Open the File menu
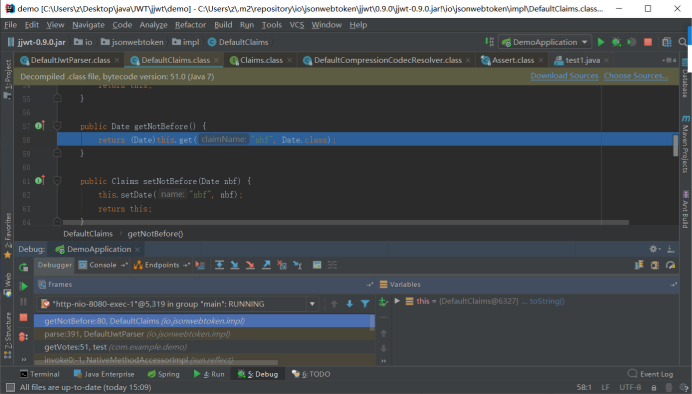This screenshot has height=394, width=692. tap(10, 25)
